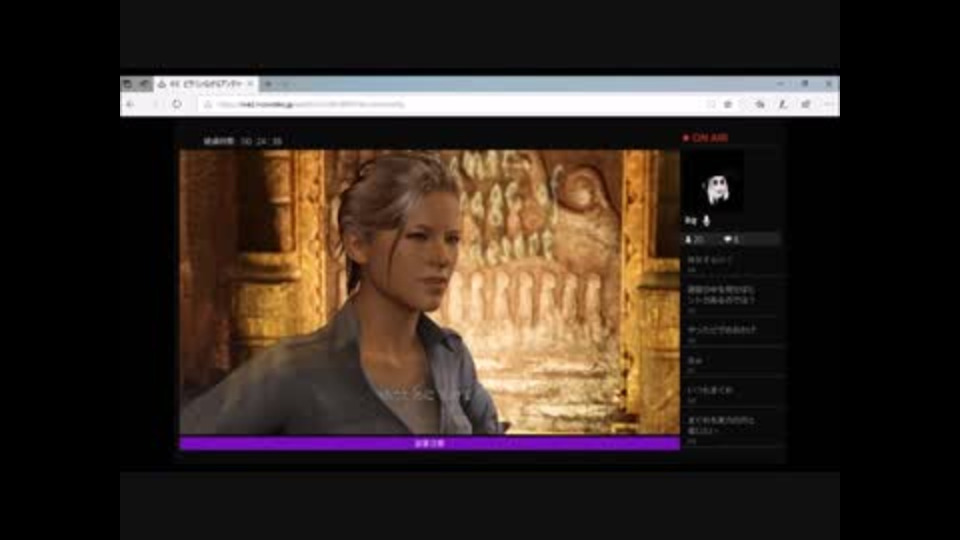Close the active browser tab
The image size is (960, 540).
(250, 84)
